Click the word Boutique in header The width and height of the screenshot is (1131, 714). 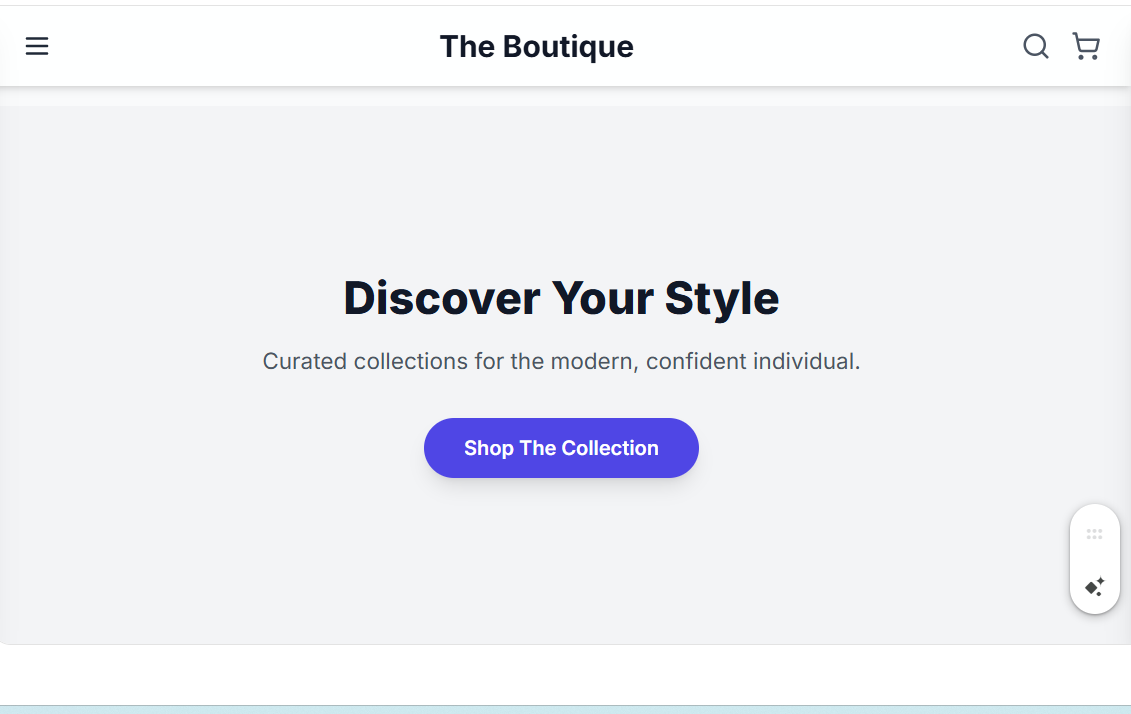pos(568,47)
